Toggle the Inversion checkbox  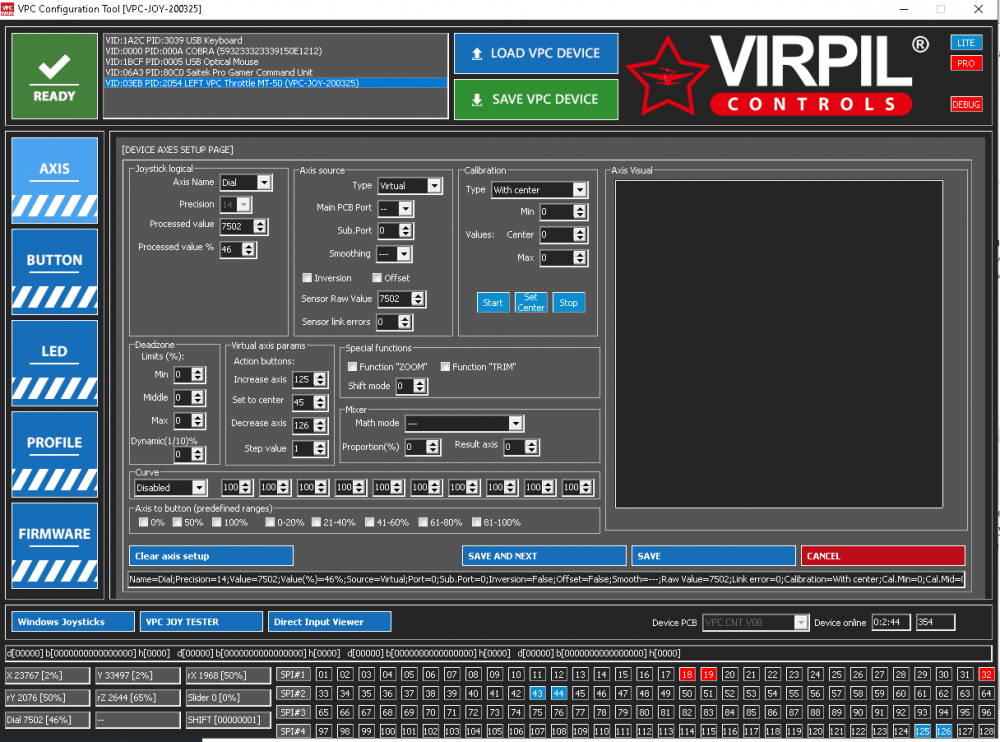coord(307,278)
